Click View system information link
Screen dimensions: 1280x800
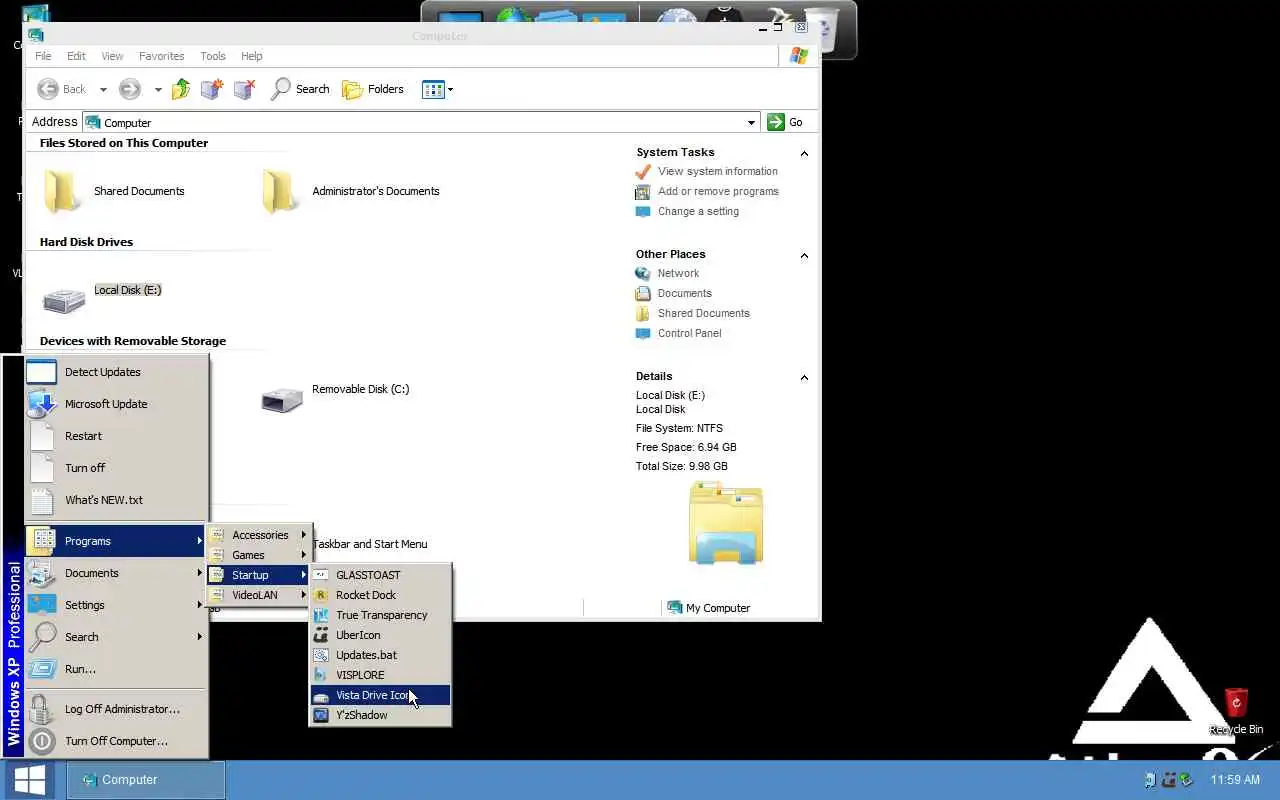point(717,171)
